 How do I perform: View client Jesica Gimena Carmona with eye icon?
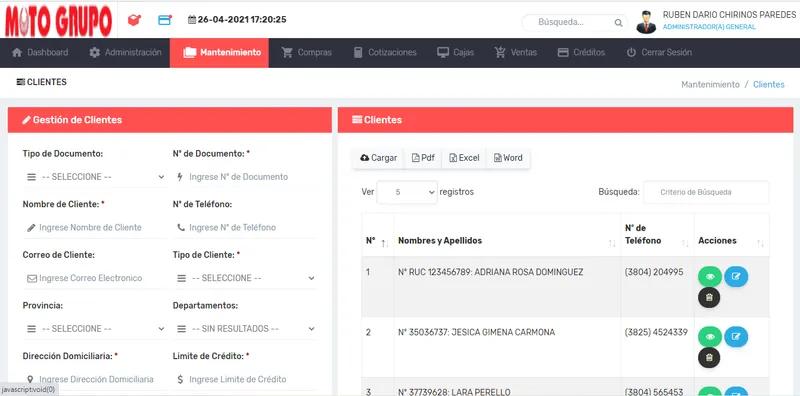point(710,337)
